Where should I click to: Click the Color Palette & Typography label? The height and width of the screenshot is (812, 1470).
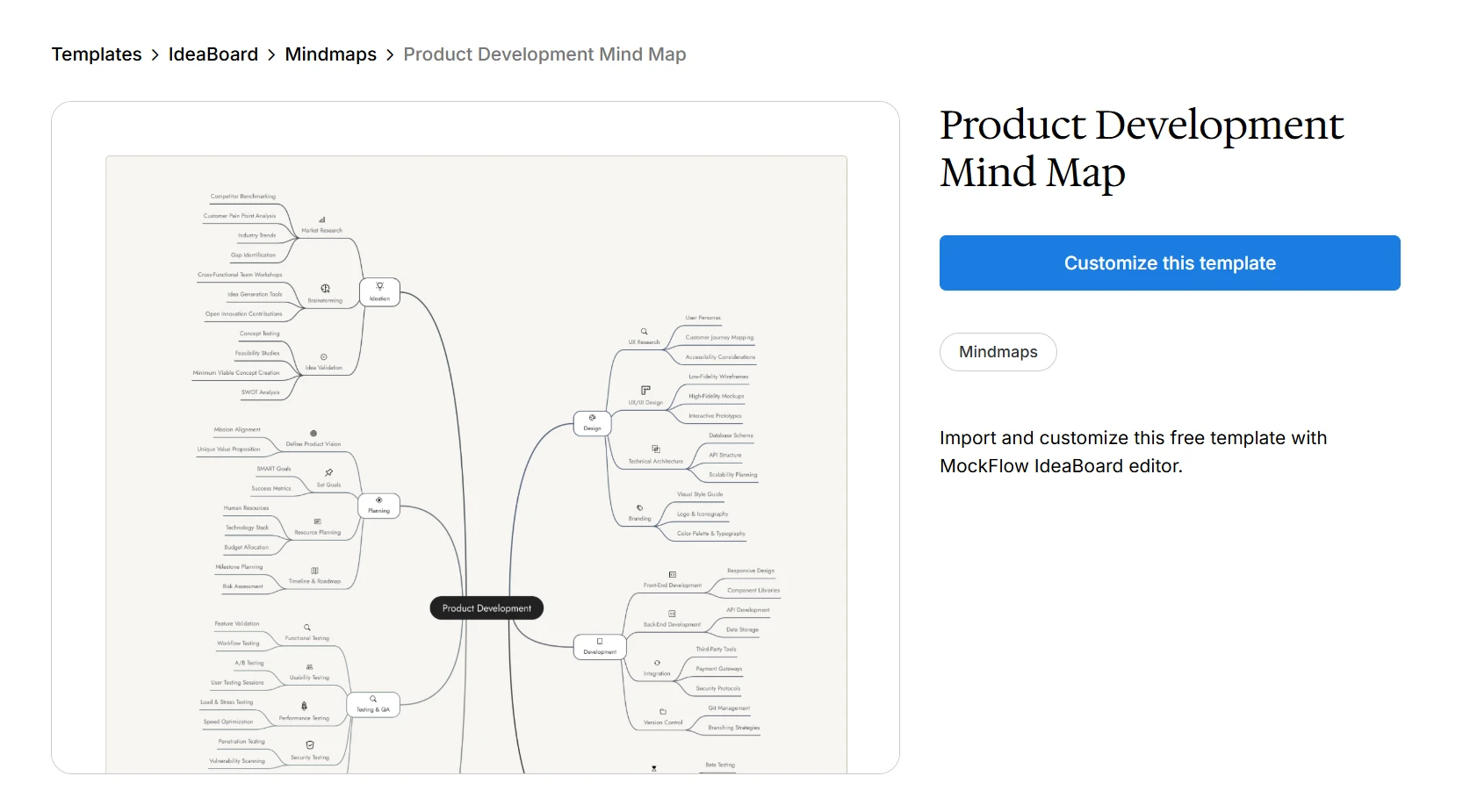pyautogui.click(x=711, y=534)
